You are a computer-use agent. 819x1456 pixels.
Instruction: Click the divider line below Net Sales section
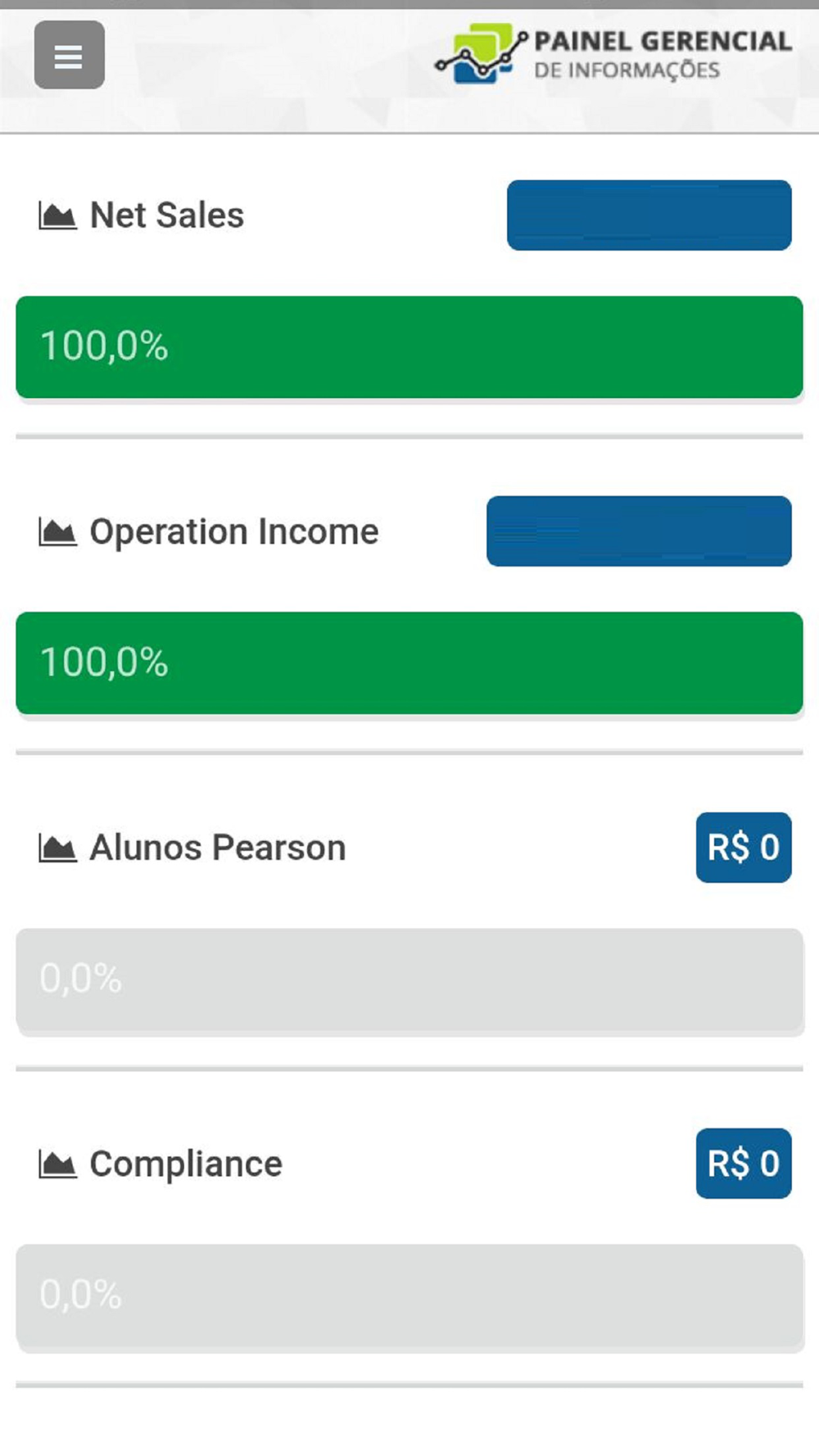409,436
